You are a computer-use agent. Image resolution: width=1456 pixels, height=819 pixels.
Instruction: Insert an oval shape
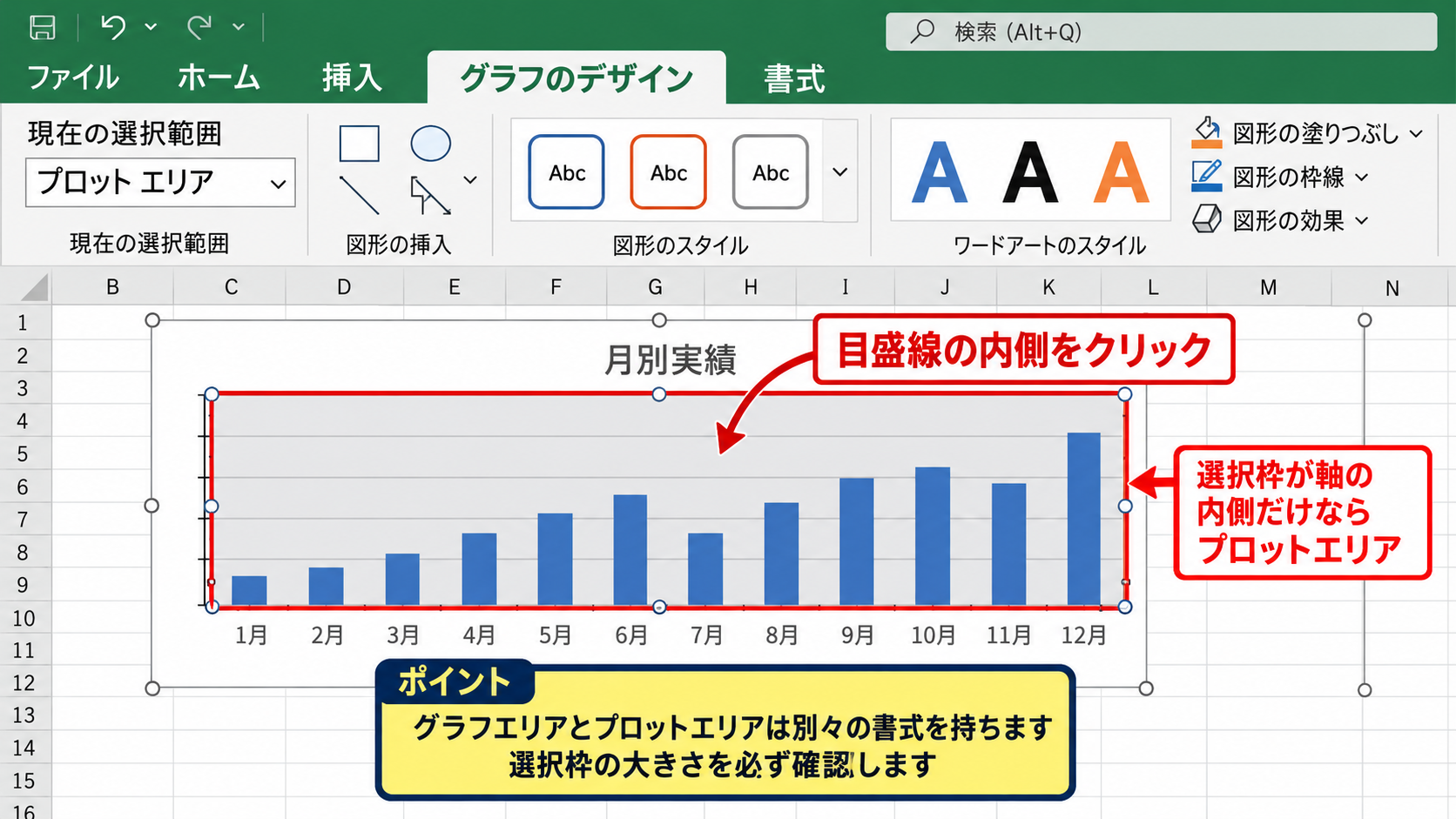[430, 144]
